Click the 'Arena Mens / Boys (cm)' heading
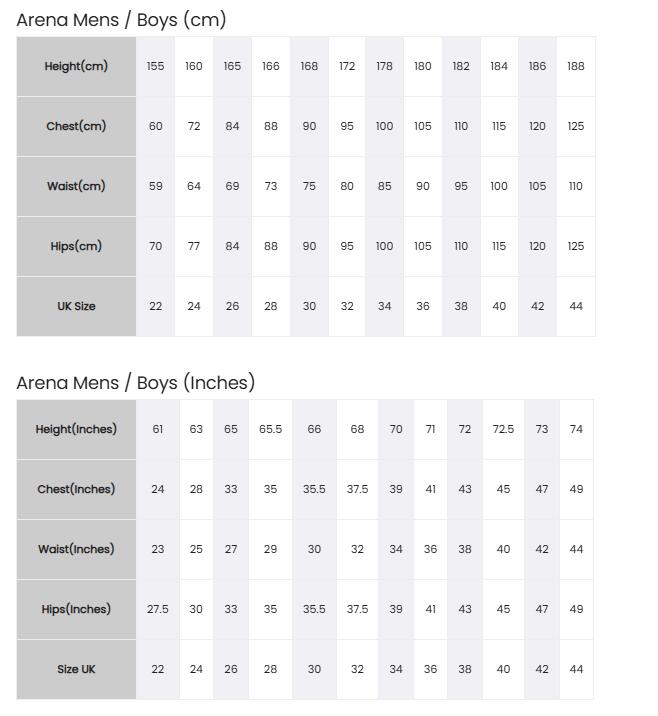This screenshot has width=658, height=716. tap(121, 20)
